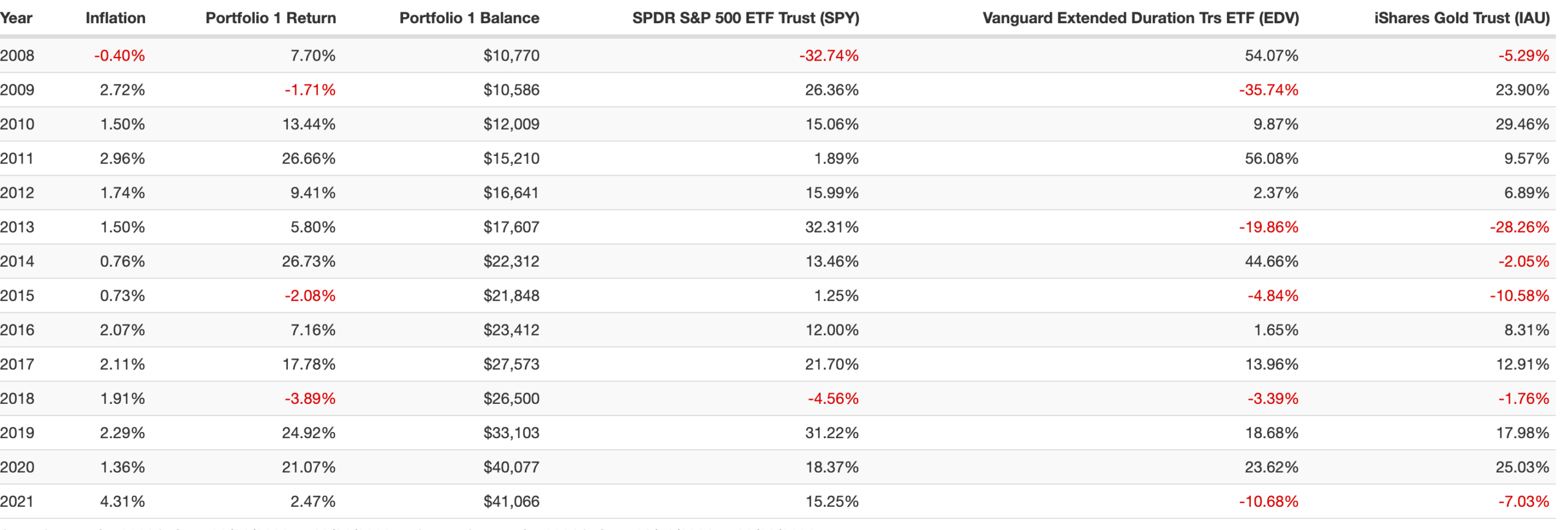The width and height of the screenshot is (1568, 530).
Task: Select the 2008 year row label
Action: pos(17,56)
